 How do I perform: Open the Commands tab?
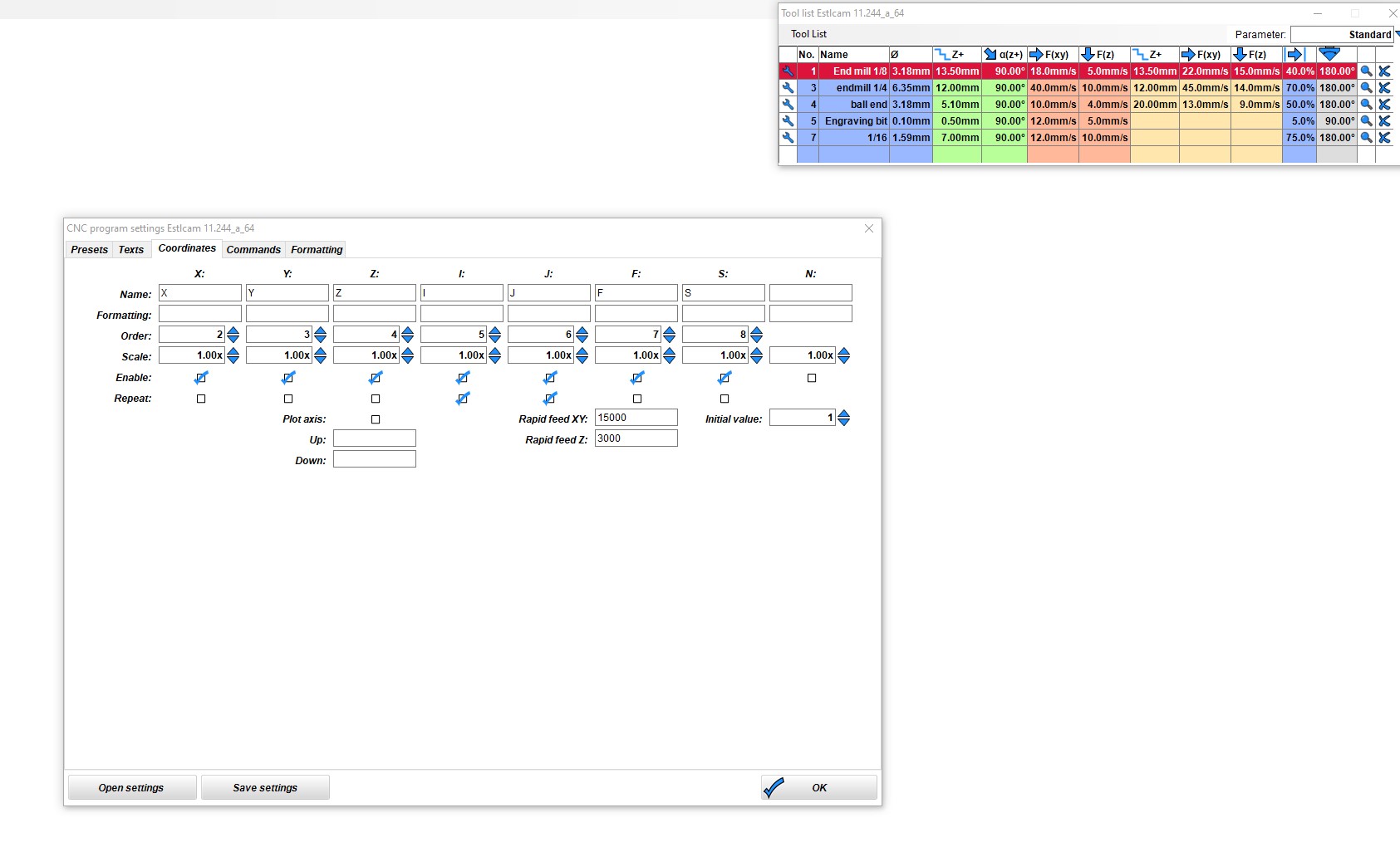pyautogui.click(x=253, y=250)
